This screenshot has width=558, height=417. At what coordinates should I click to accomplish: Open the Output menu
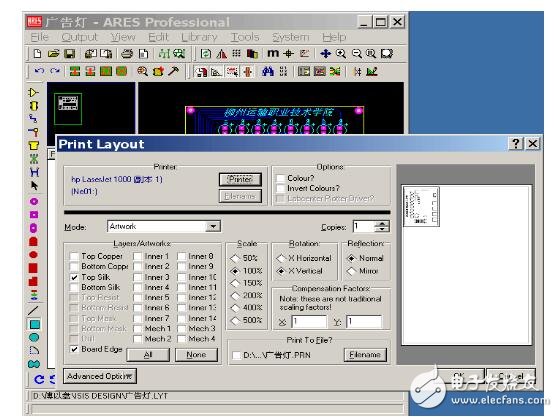79,37
